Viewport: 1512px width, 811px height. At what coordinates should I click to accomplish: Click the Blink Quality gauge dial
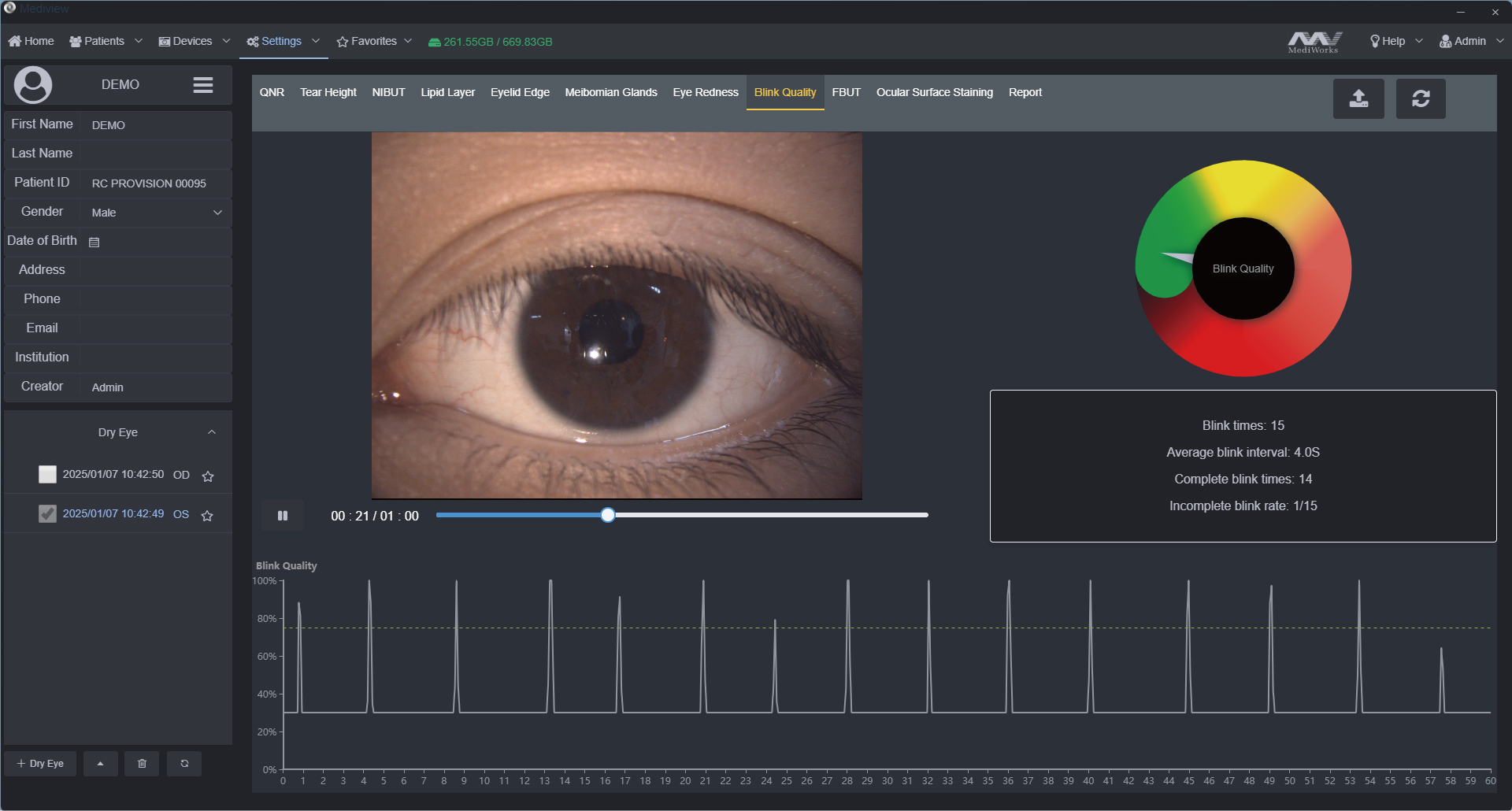click(1243, 268)
